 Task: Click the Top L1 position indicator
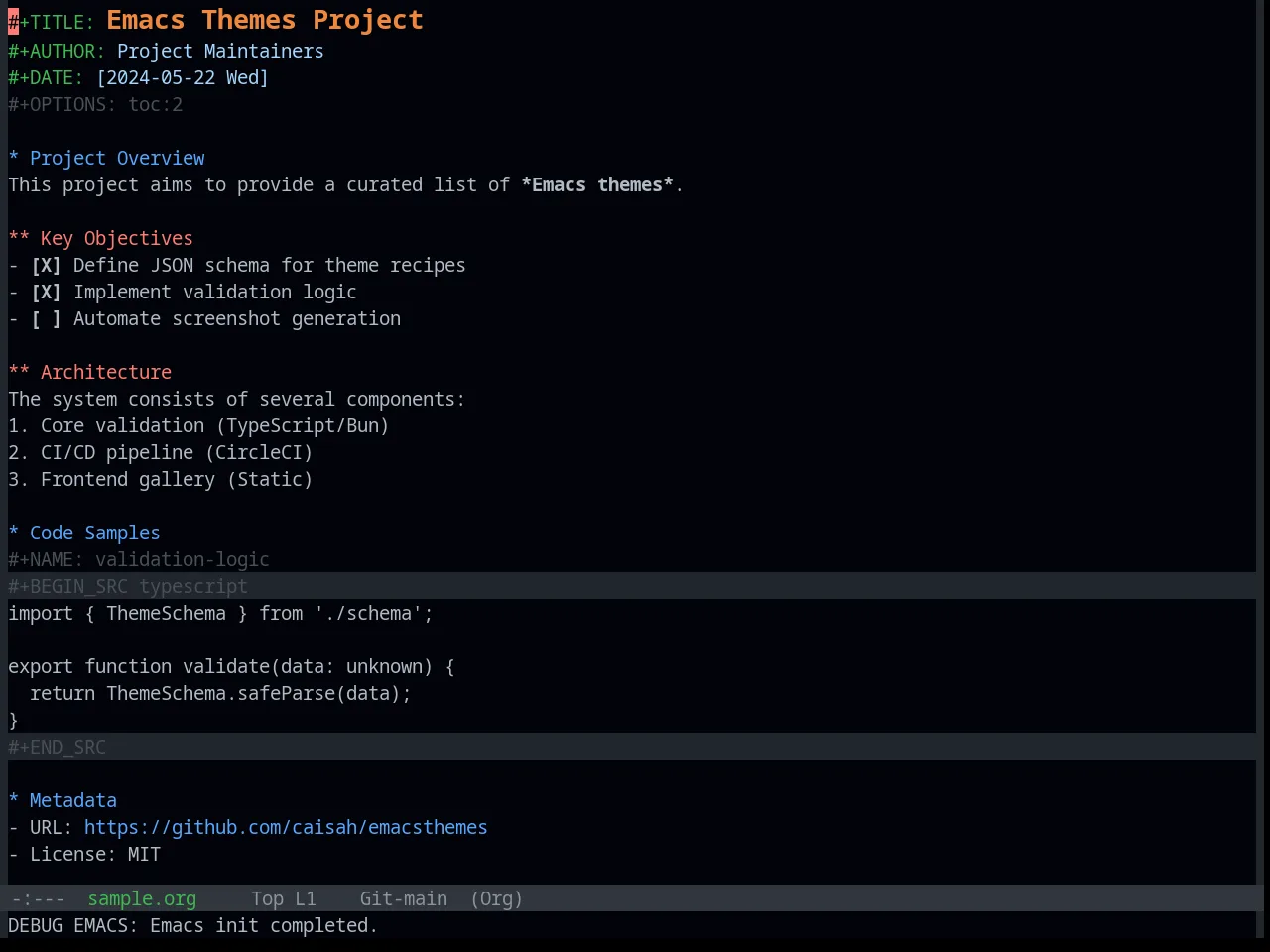click(283, 899)
